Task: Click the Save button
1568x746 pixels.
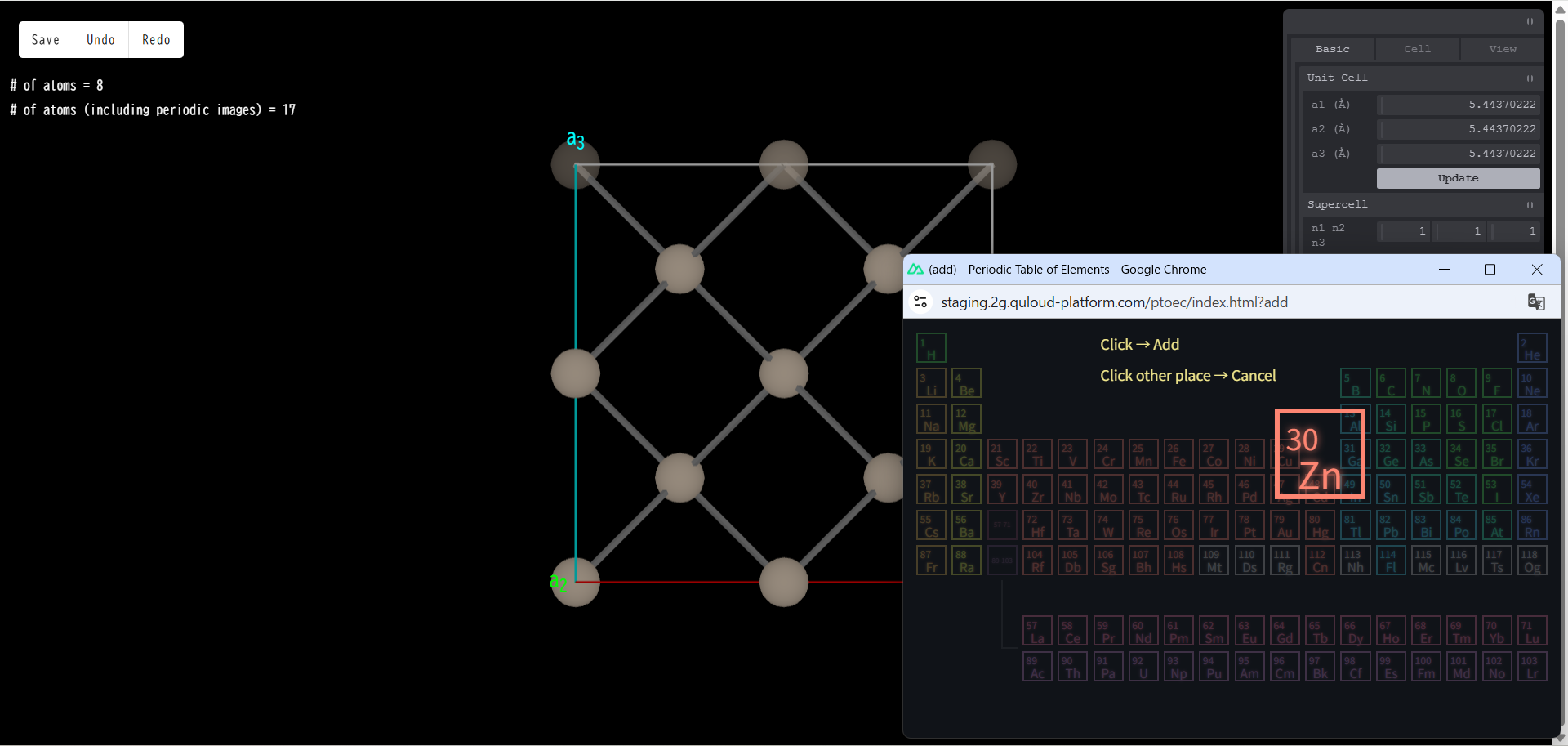Action: tap(46, 40)
